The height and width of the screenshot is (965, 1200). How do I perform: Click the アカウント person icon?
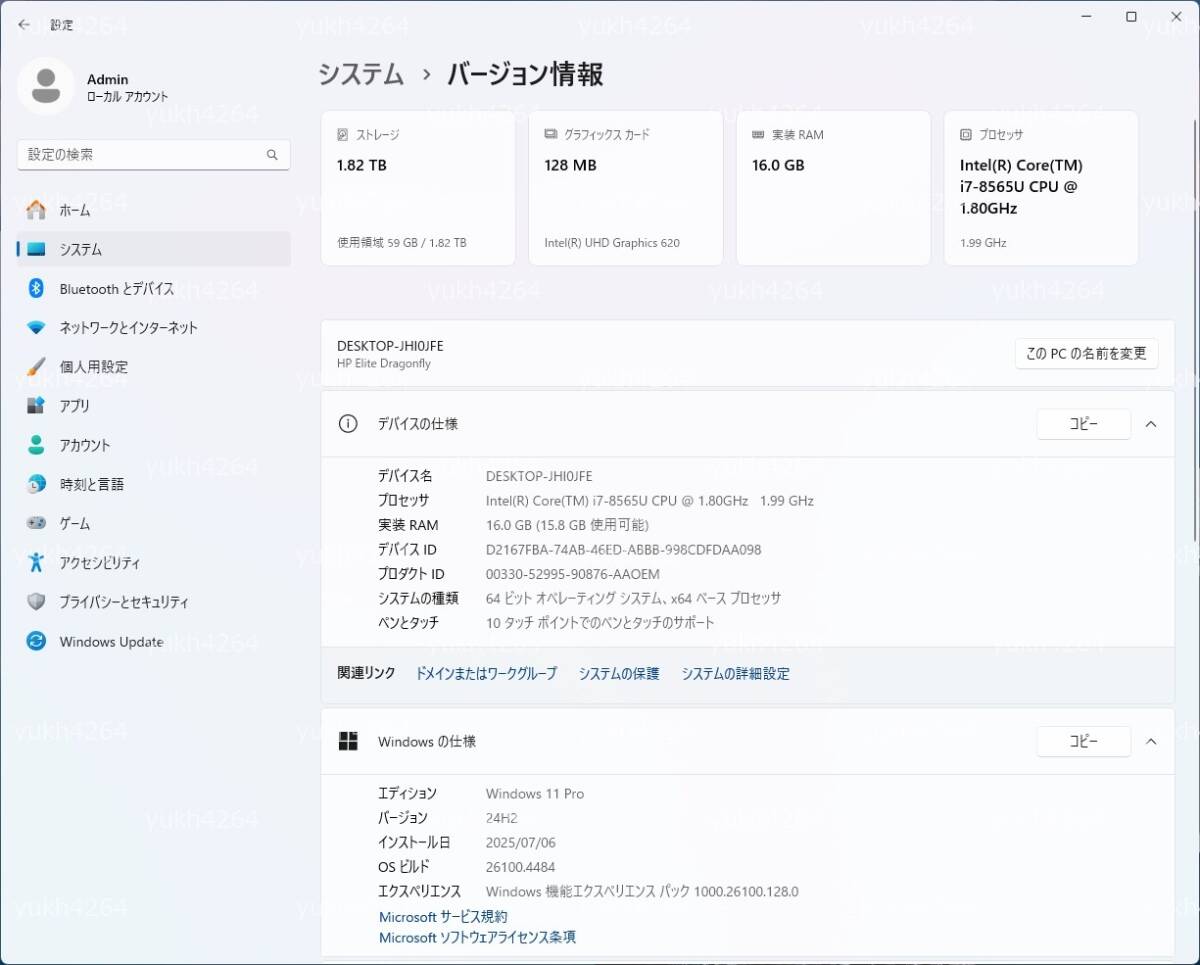tap(36, 445)
